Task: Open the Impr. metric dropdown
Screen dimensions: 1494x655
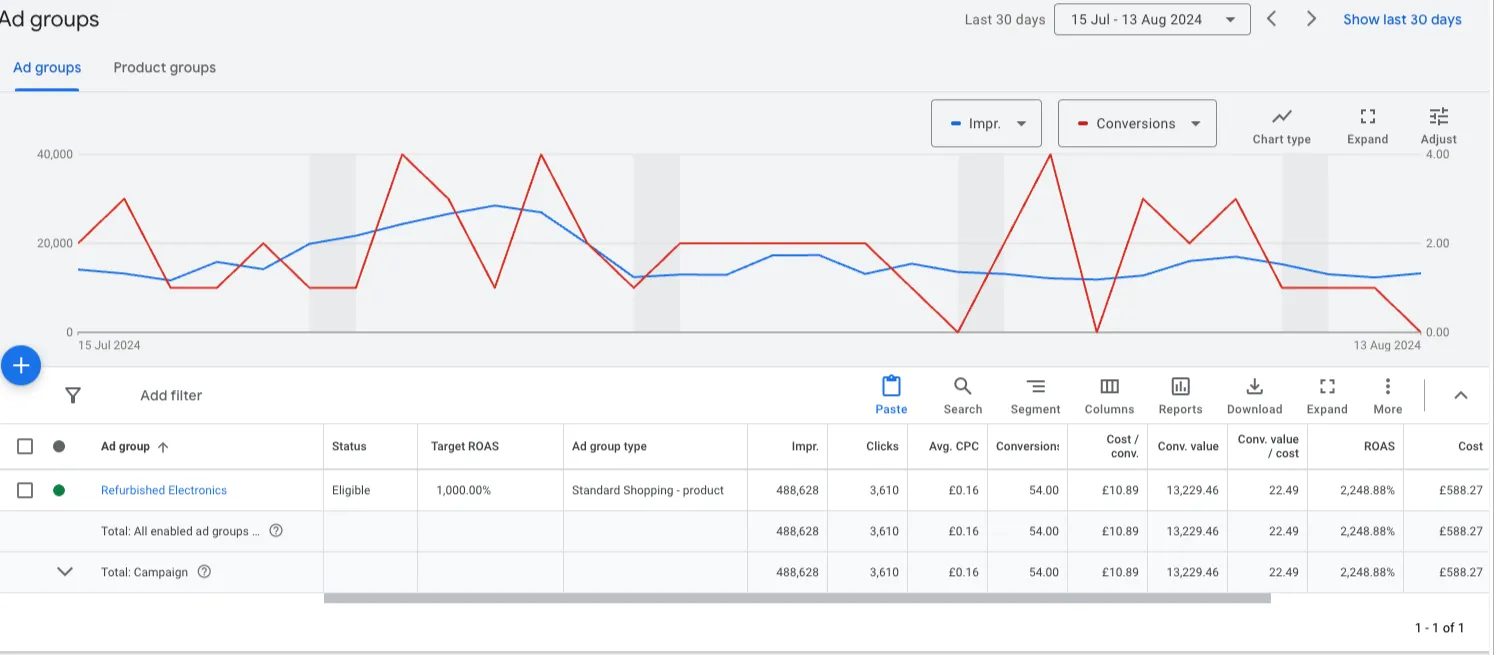Action: click(x=986, y=124)
